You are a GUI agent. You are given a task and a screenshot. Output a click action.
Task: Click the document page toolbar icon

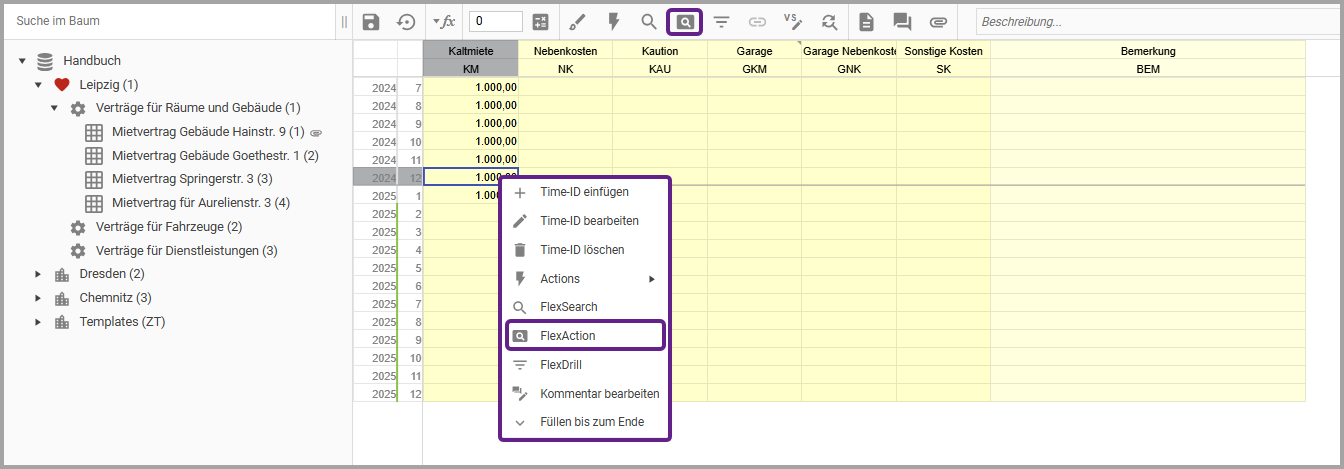click(866, 21)
